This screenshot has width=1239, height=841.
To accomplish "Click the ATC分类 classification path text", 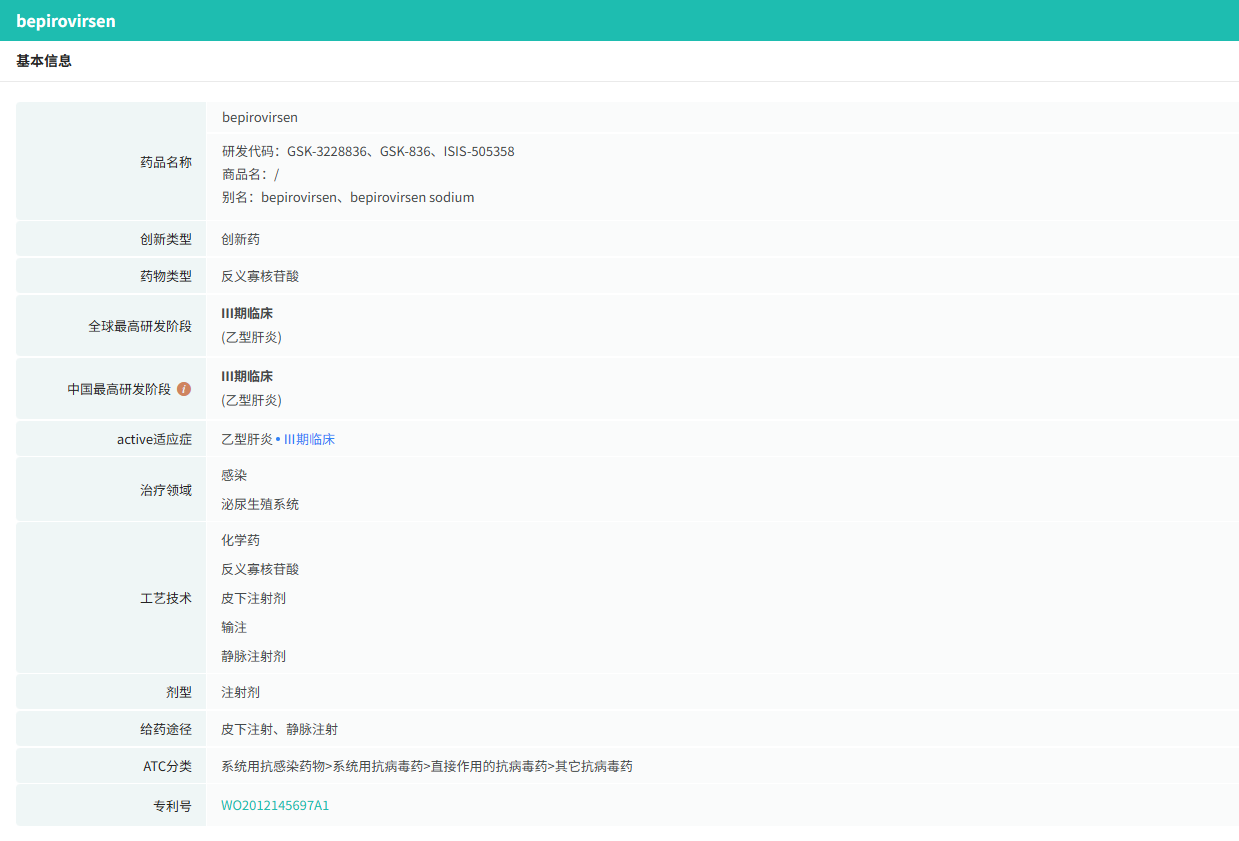I will click(427, 766).
